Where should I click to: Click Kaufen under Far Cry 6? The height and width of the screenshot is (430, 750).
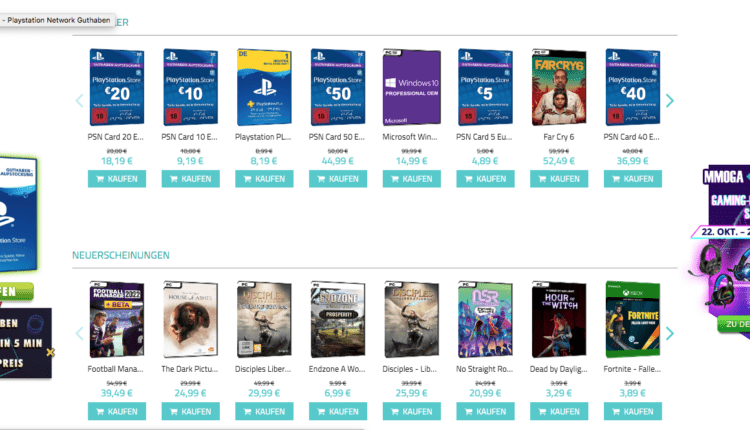coord(559,179)
